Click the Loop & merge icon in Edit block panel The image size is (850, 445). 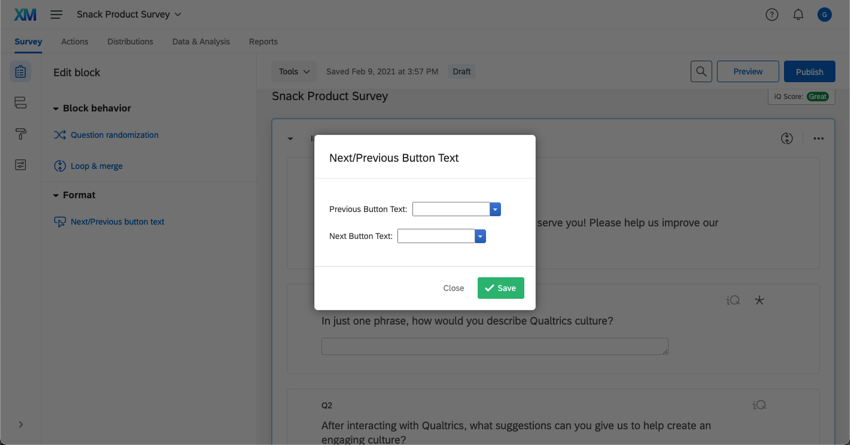click(60, 166)
